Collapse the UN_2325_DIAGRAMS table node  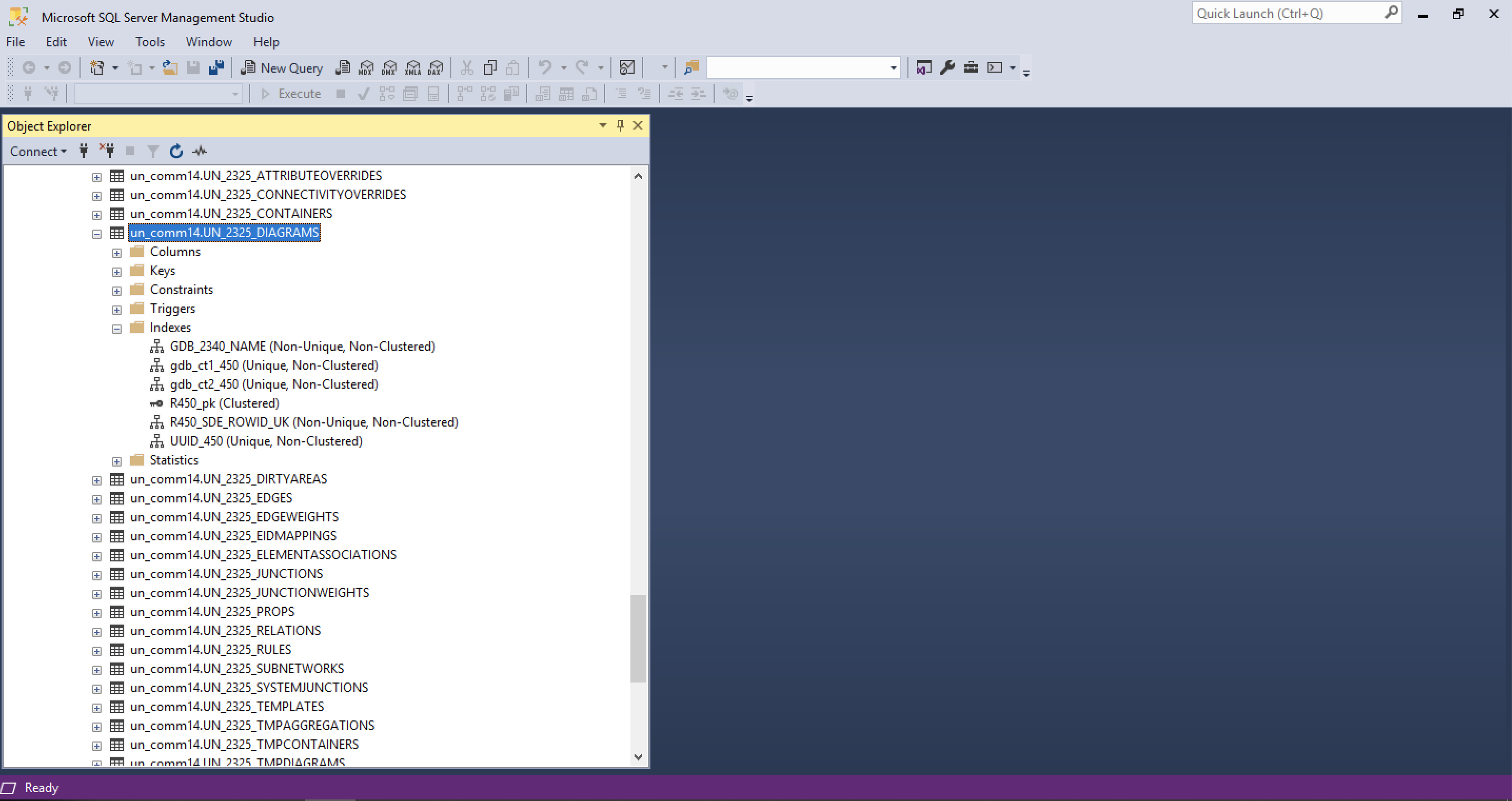(x=97, y=234)
